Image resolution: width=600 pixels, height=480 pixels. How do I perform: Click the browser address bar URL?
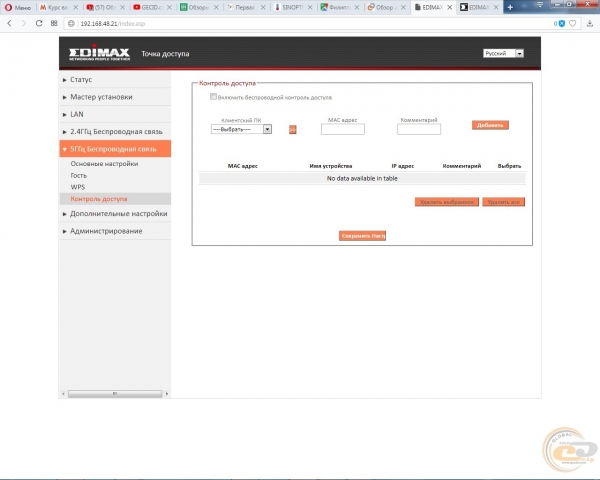click(x=112, y=23)
